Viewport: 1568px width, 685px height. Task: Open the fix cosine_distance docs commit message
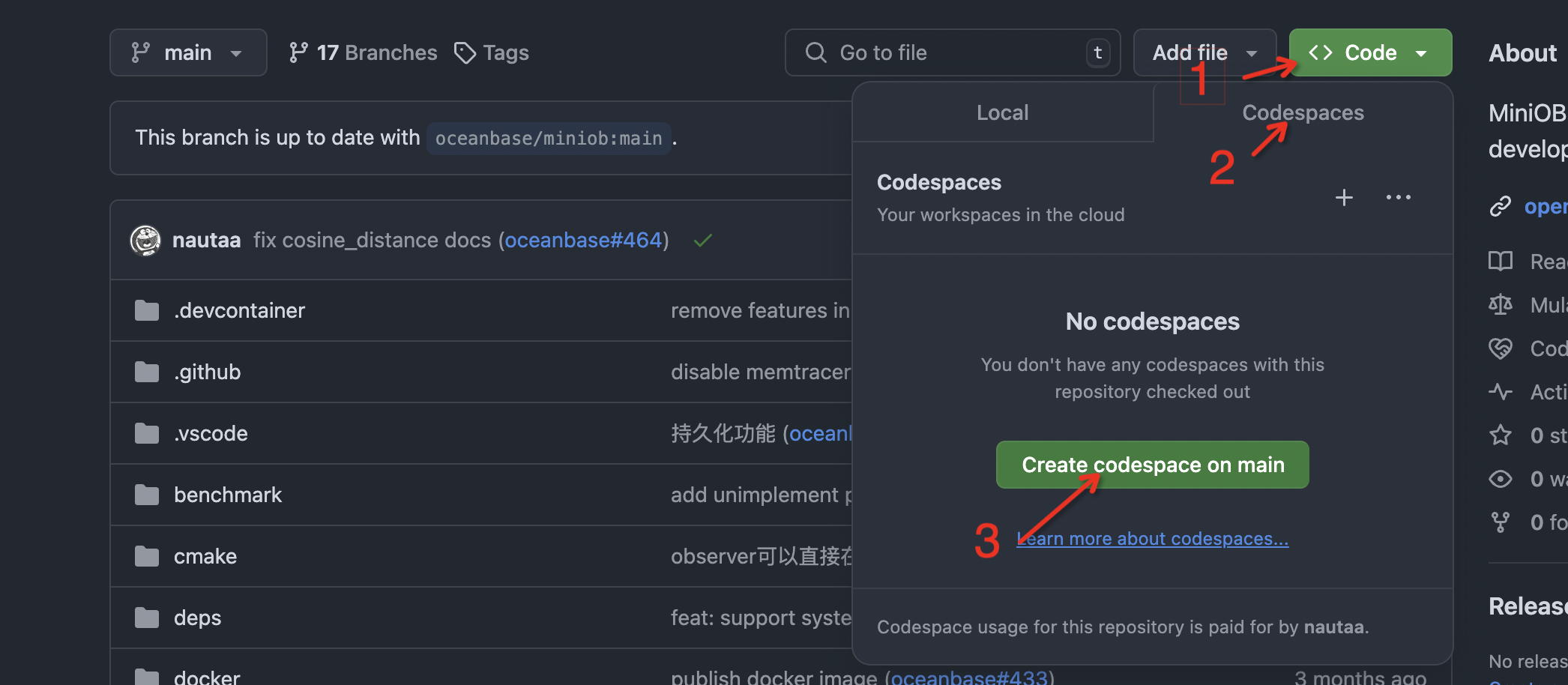(x=373, y=241)
